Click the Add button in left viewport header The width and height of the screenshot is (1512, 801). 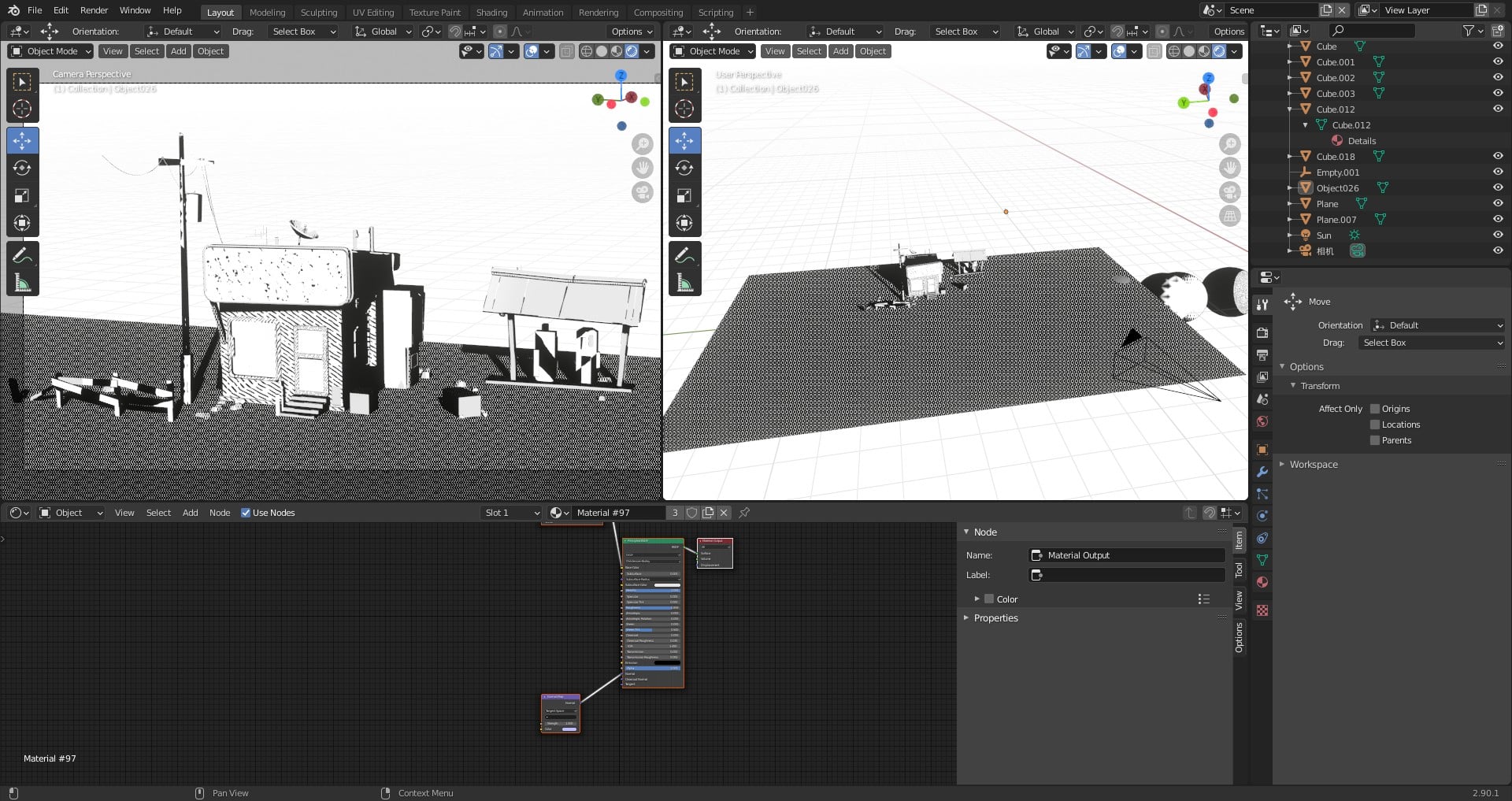[x=179, y=51]
